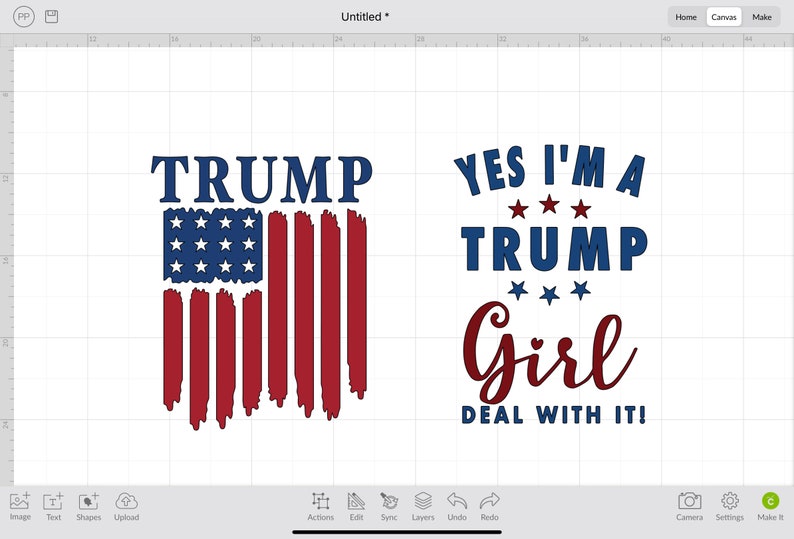Undo the last action
This screenshot has width=794, height=539.
coord(457,507)
